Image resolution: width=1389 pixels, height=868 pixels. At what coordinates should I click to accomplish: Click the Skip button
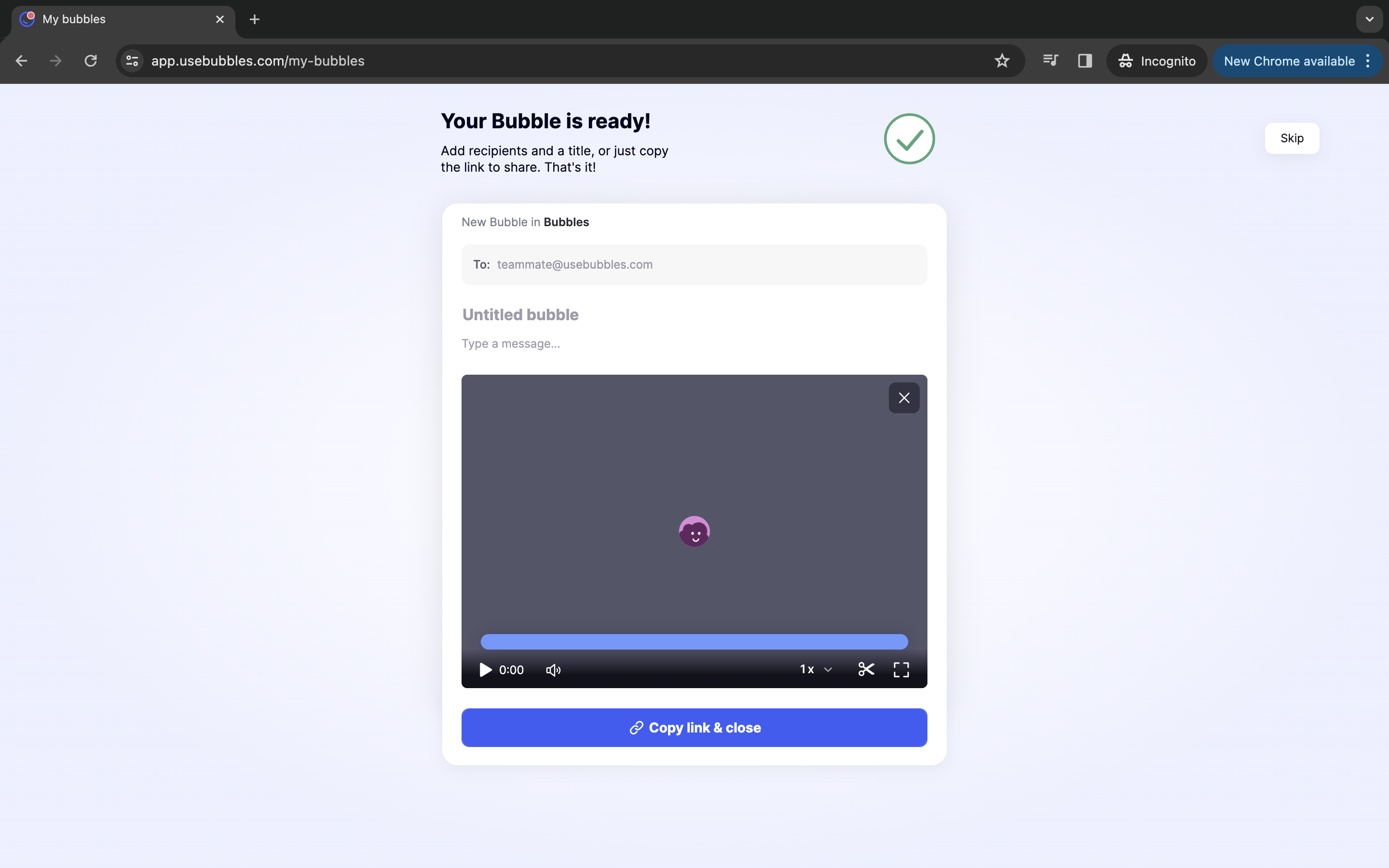tap(1291, 137)
